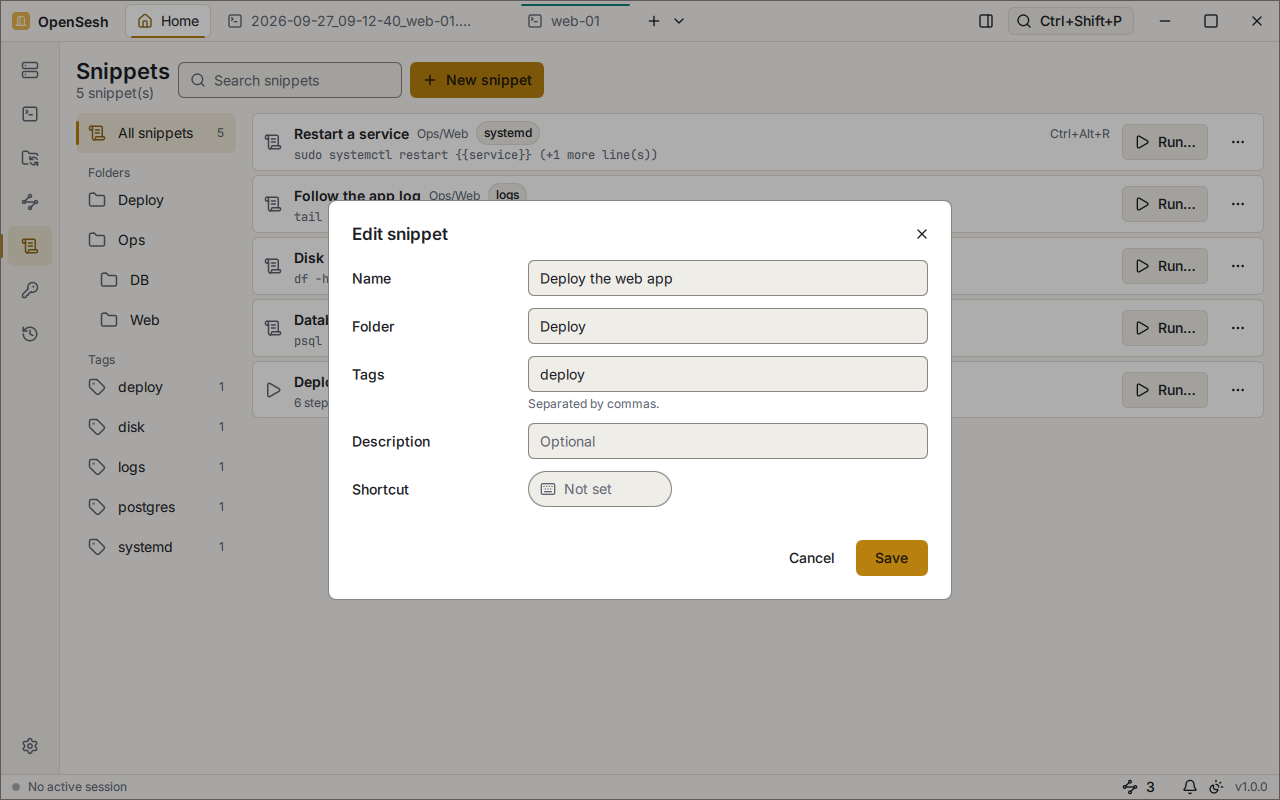Screen dimensions: 1280x800
Task: Open the terminal icon in the sidebar
Action: click(x=30, y=114)
